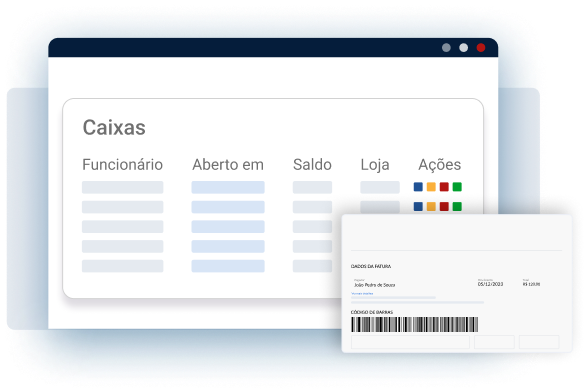Click yellow action square in second Caixas row
Image resolution: width=586 pixels, height=392 pixels.
(x=431, y=206)
